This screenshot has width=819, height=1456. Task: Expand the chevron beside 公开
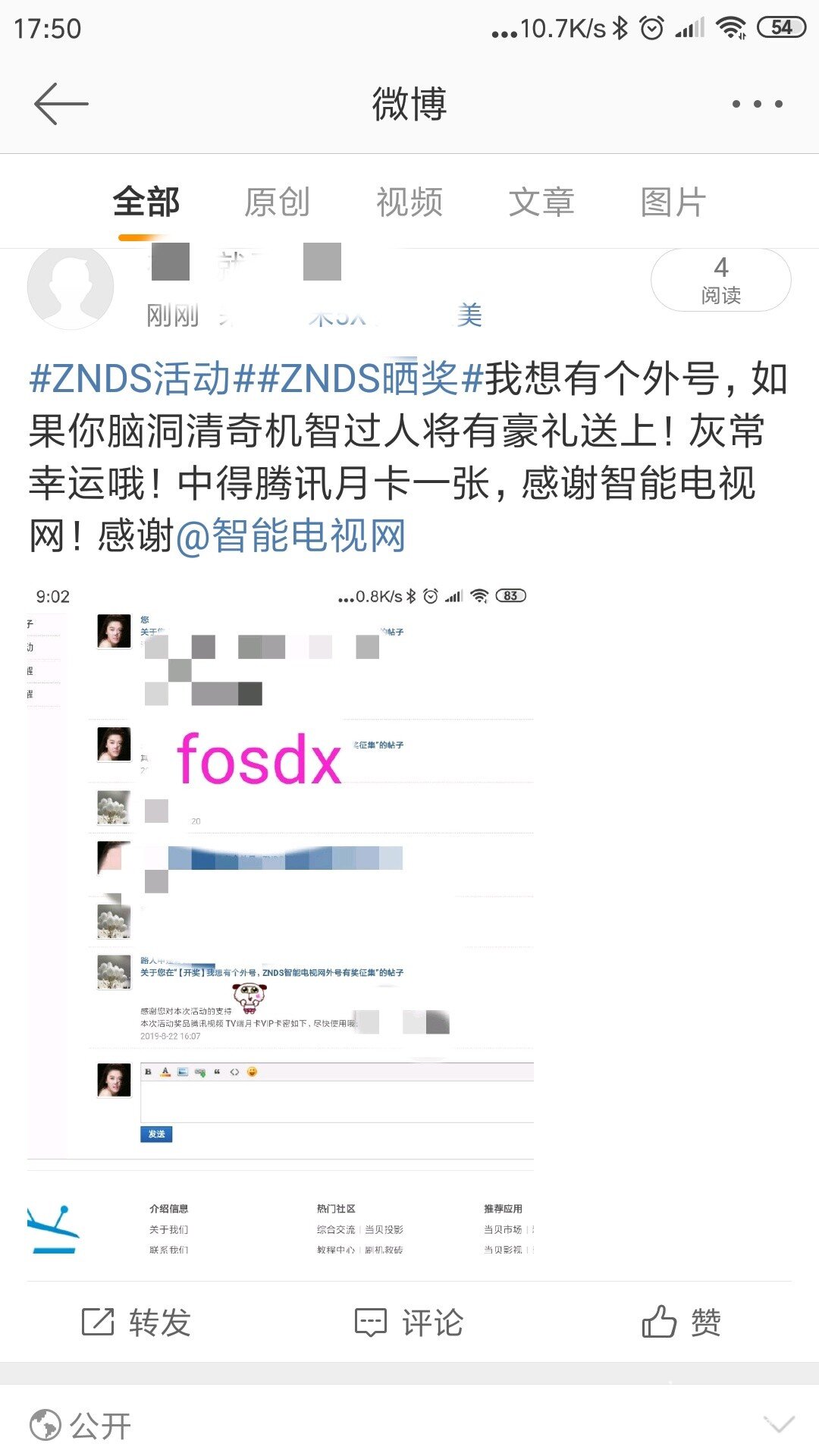click(x=779, y=1425)
